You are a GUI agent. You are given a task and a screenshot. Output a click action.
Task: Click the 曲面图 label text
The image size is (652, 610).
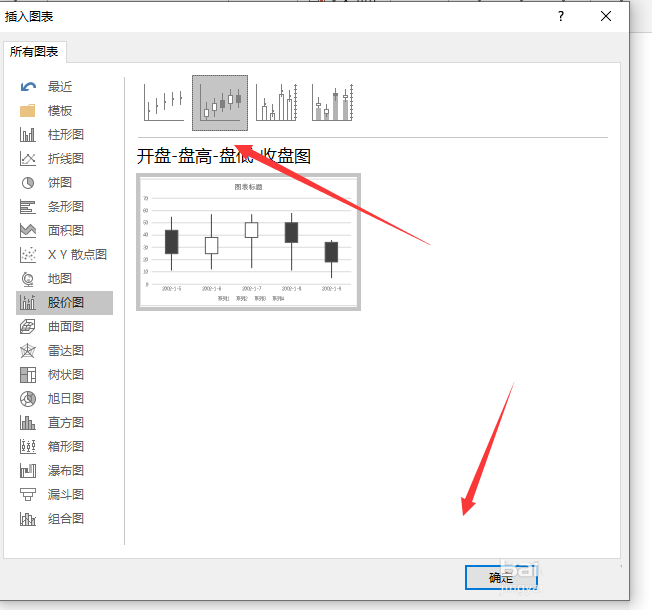point(66,326)
